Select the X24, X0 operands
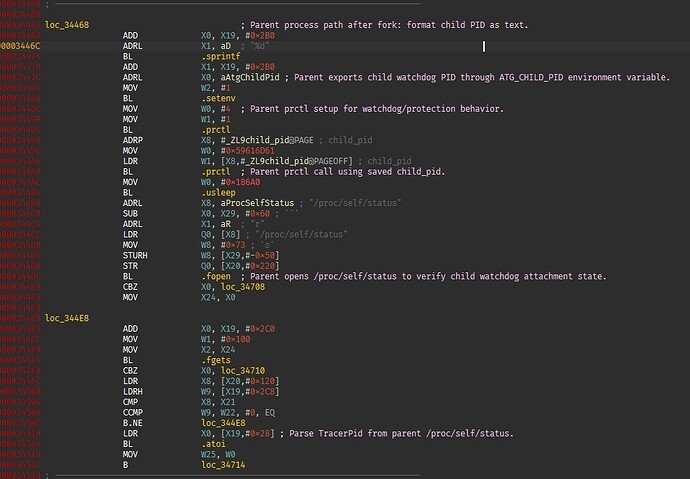 218,297
